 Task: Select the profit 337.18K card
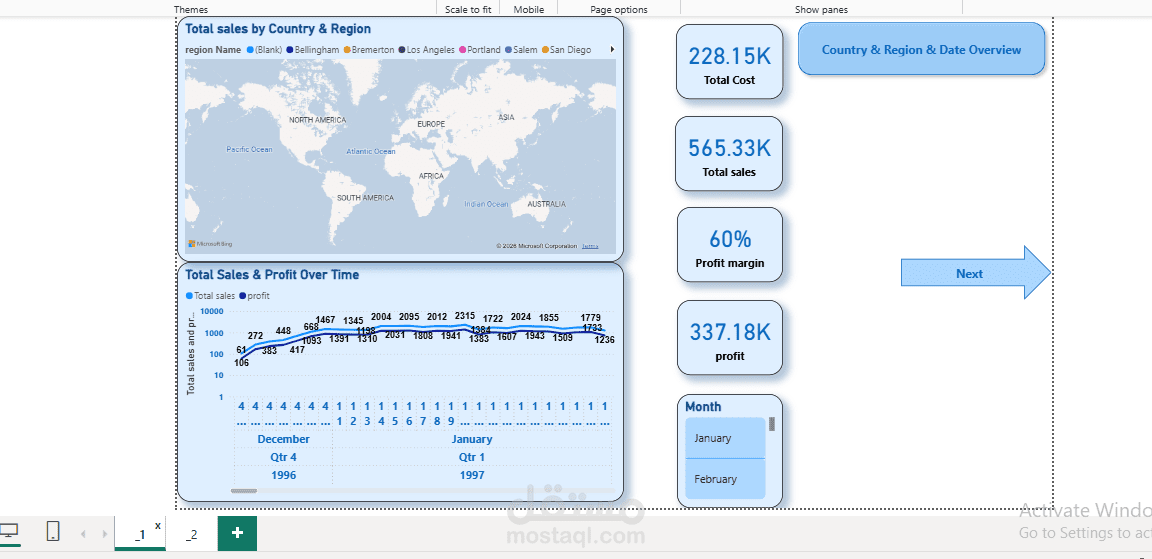click(x=730, y=338)
